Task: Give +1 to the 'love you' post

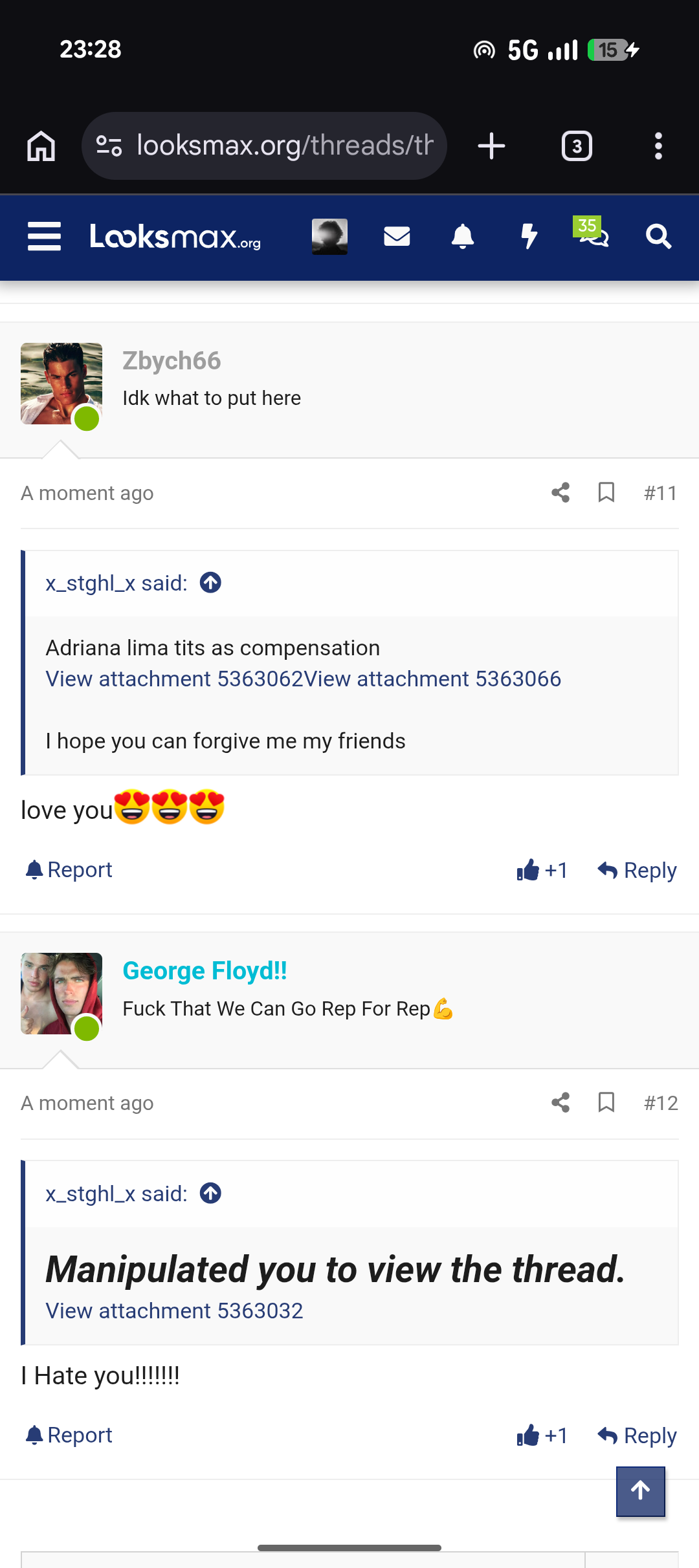Action: click(542, 870)
